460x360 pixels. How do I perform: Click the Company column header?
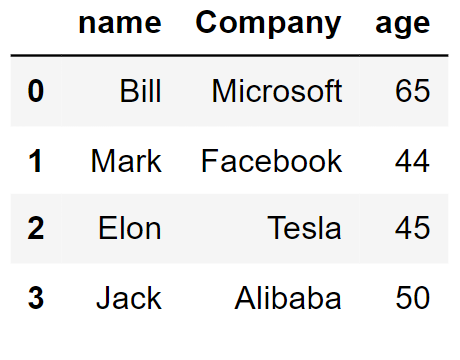(x=268, y=23)
